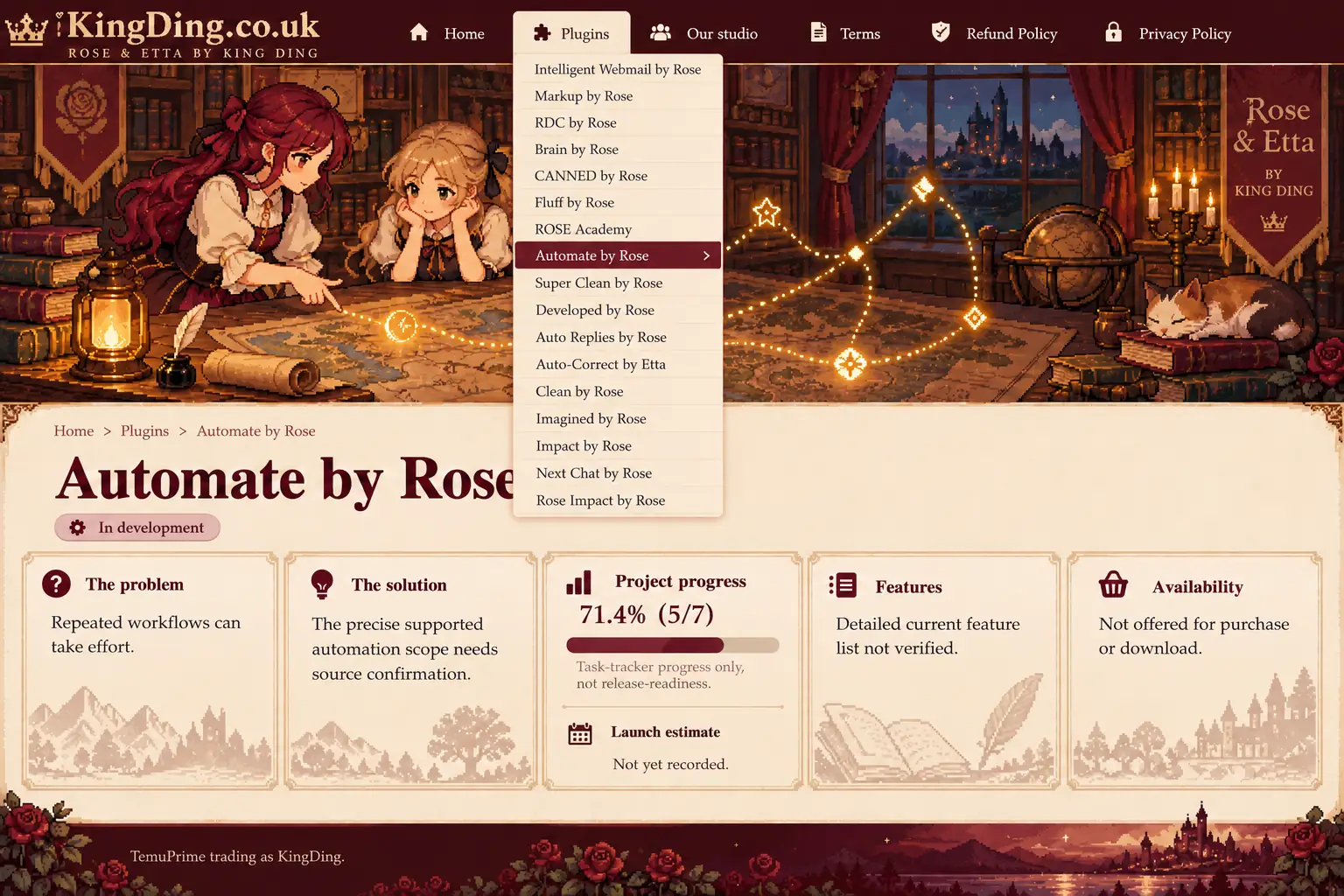Click the Launch estimate calendar icon
The height and width of the screenshot is (896, 1344).
[580, 733]
